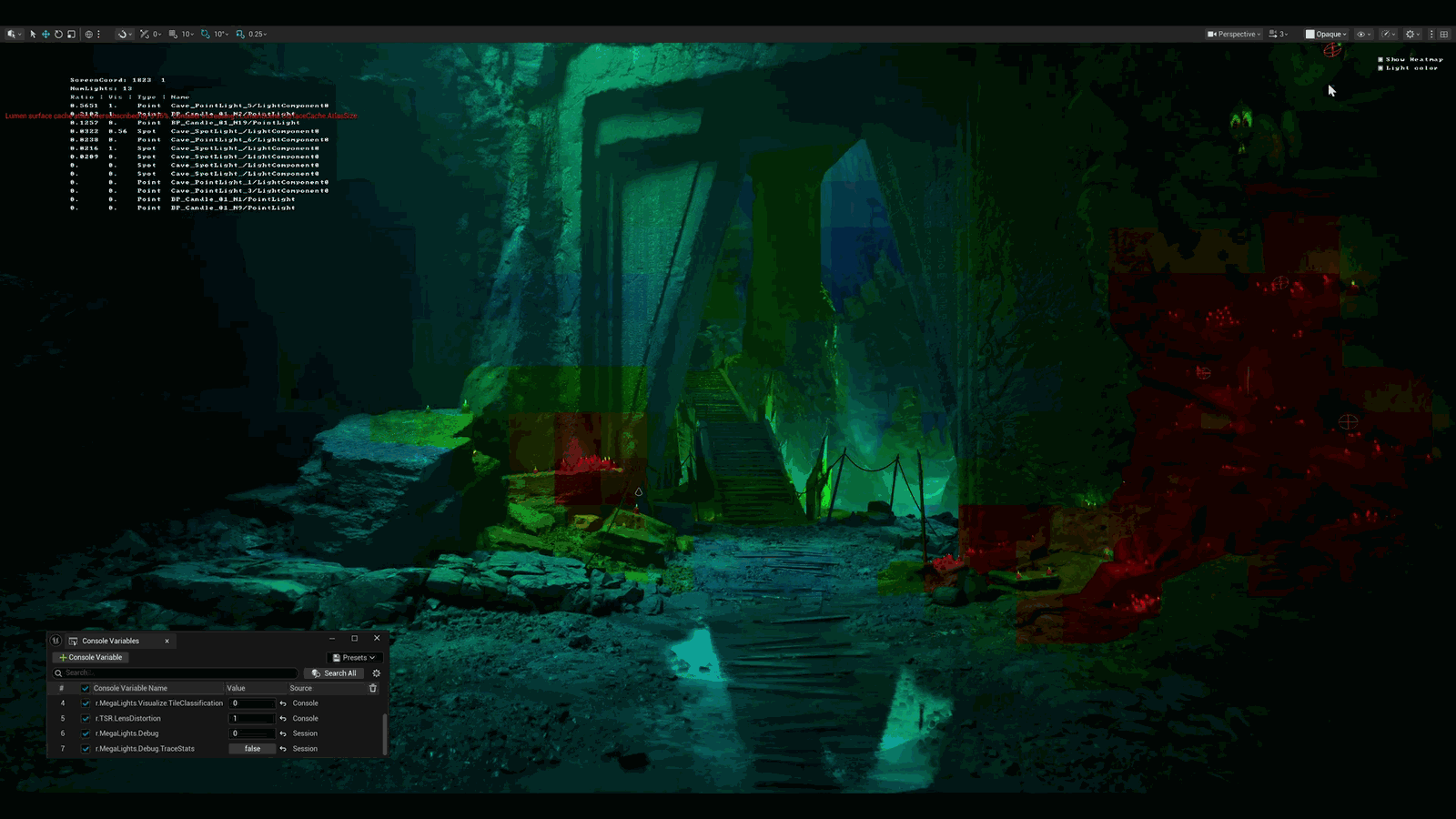Uncheck r.MegaLights.Visualize.TileClassification row checkbox
The height and width of the screenshot is (819, 1456).
click(x=86, y=703)
